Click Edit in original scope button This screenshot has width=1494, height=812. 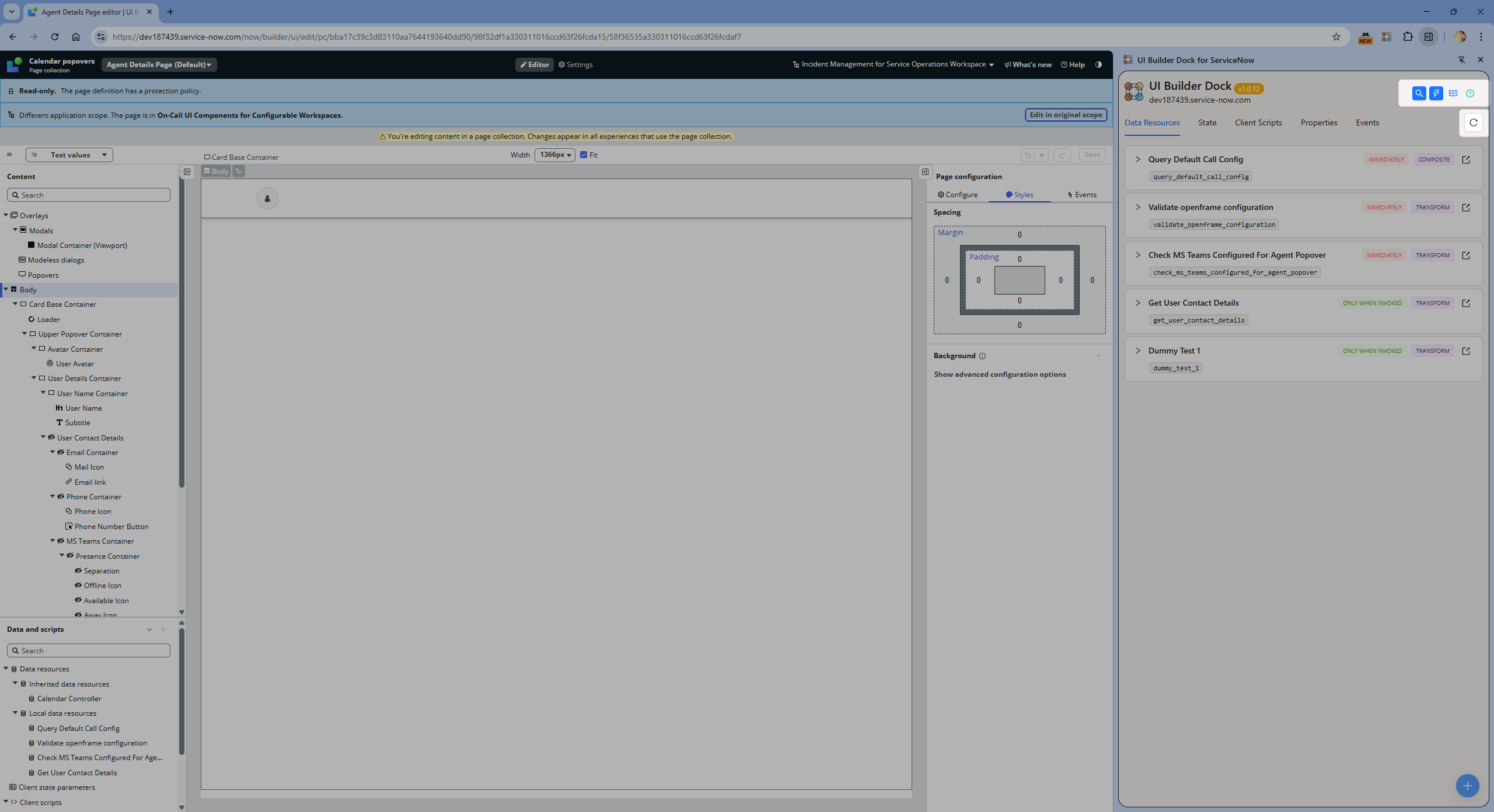pyautogui.click(x=1066, y=115)
